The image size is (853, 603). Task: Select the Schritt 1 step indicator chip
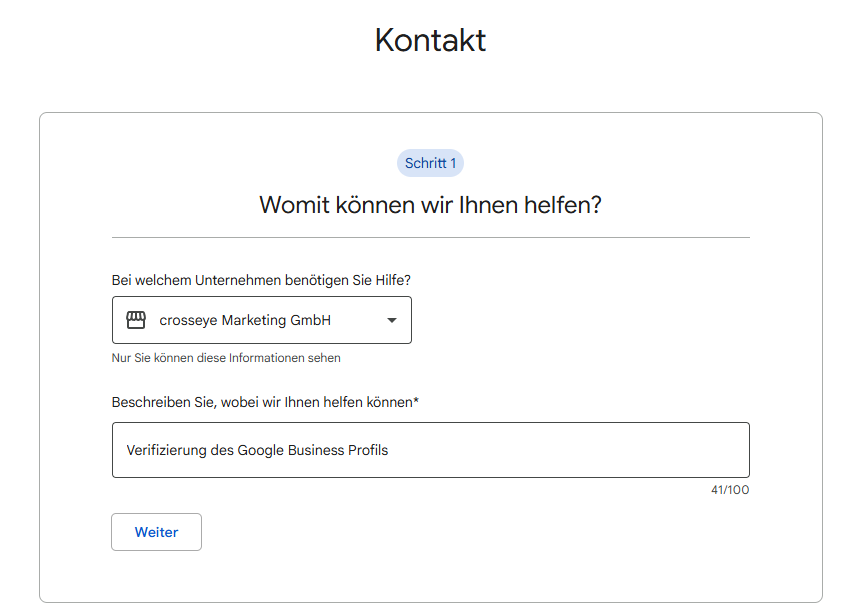pyautogui.click(x=430, y=162)
